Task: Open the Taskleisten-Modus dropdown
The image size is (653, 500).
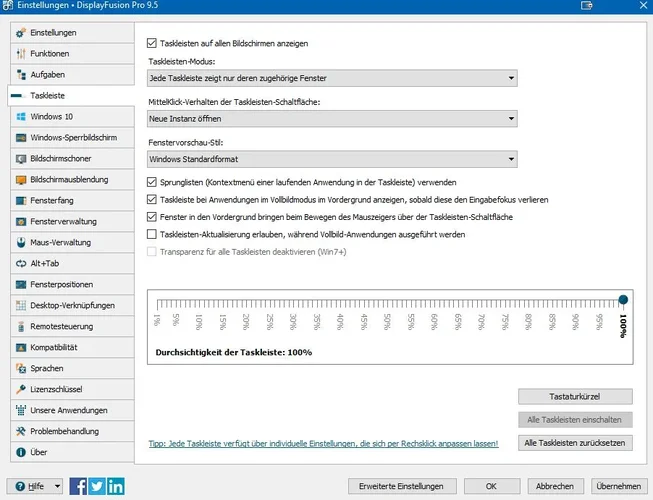Action: (x=332, y=78)
